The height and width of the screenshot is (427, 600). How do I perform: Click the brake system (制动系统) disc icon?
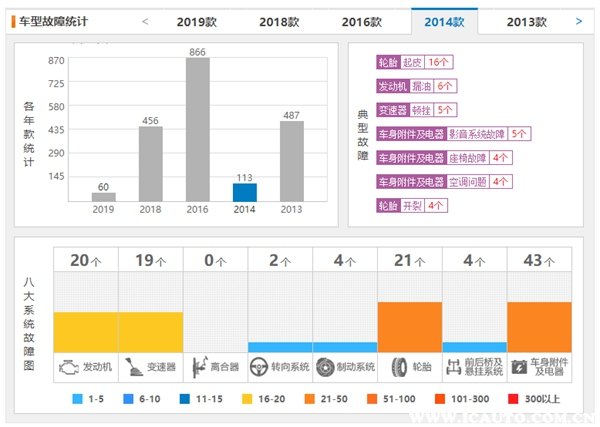[x=326, y=367]
